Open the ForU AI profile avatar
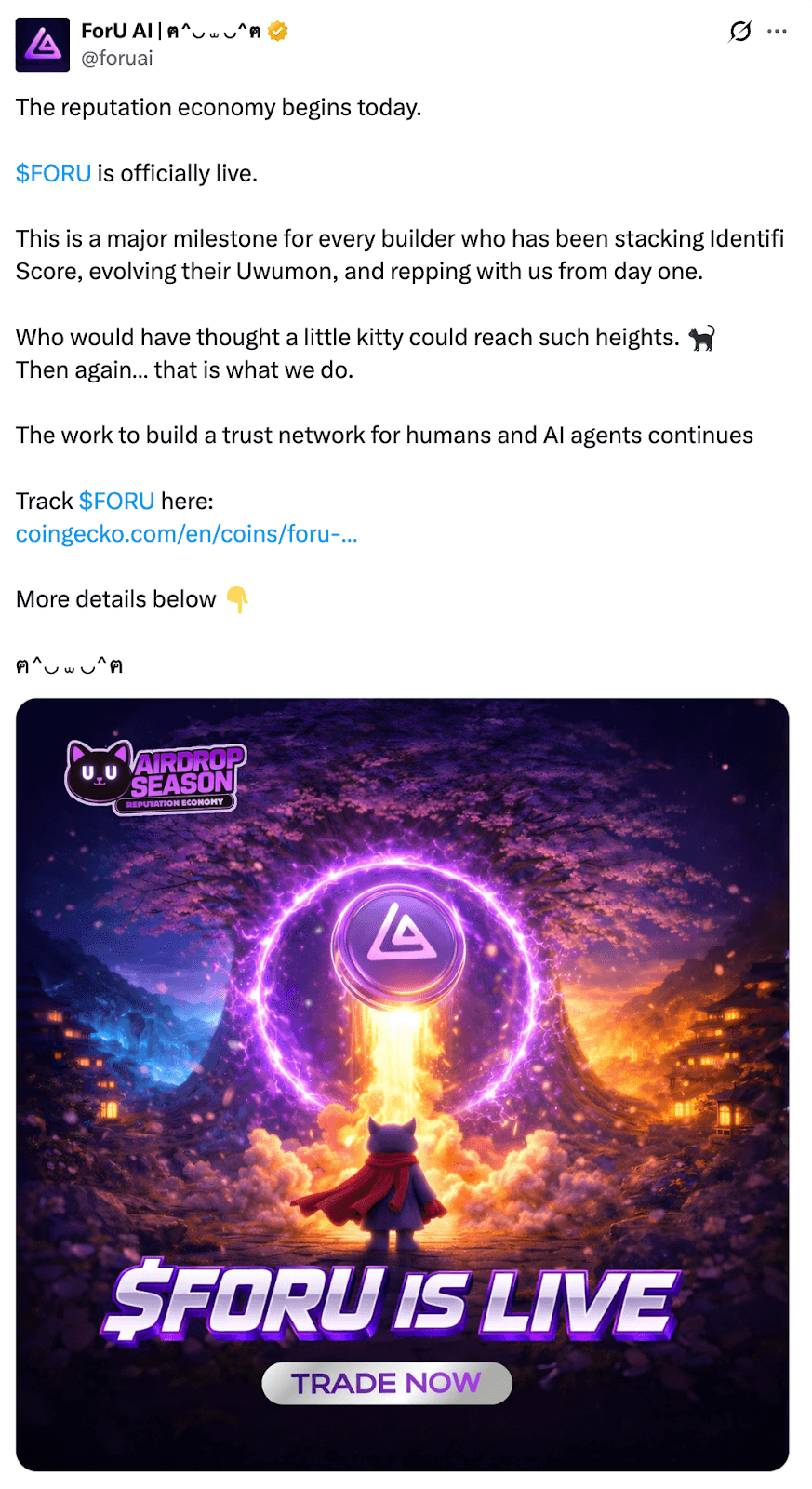Viewport: 812px width, 1489px height. (43, 45)
